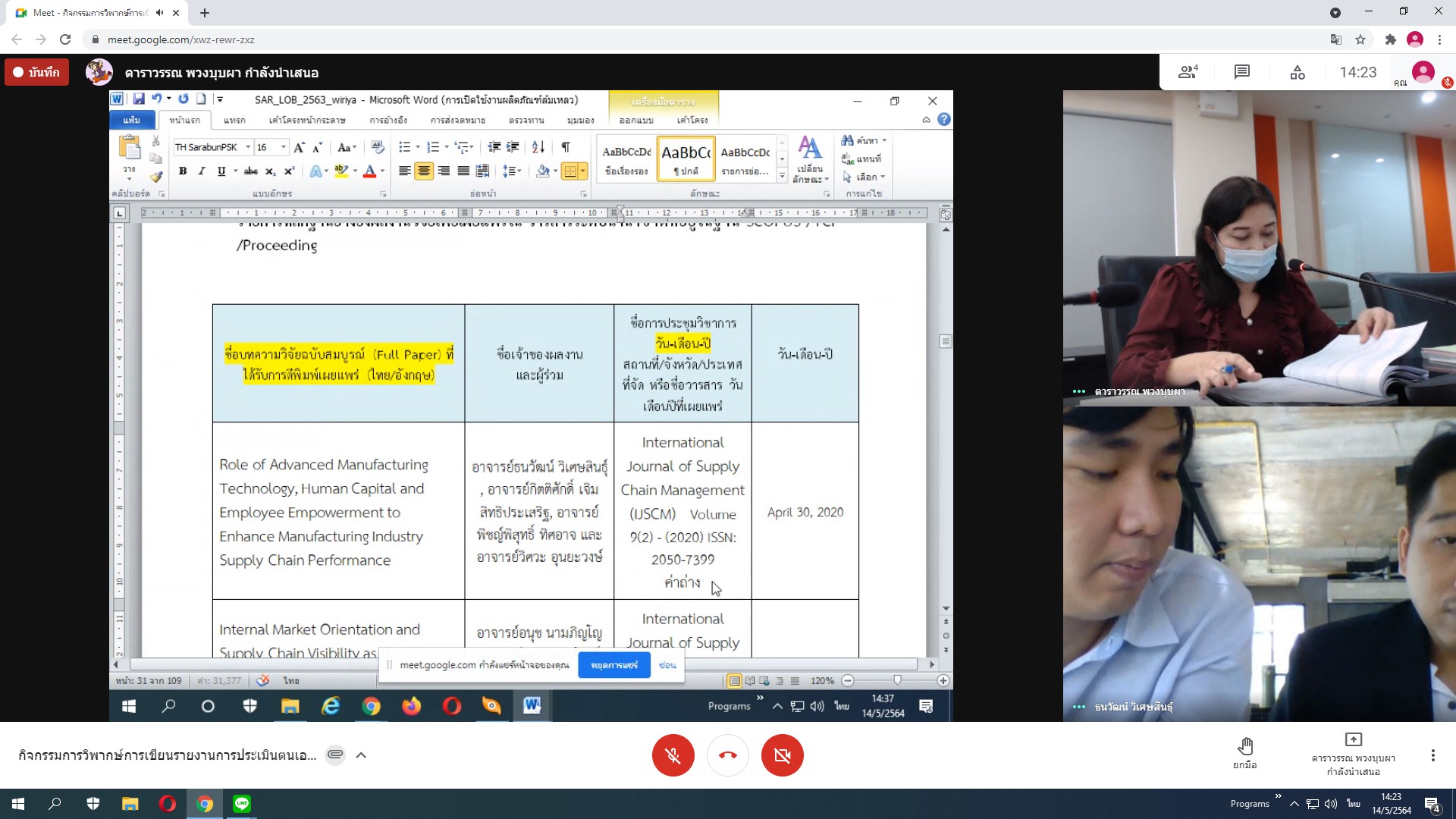Screen dimensions: 1456x819
Task: Open more options three-dot menu in Meet
Action: click(1432, 755)
